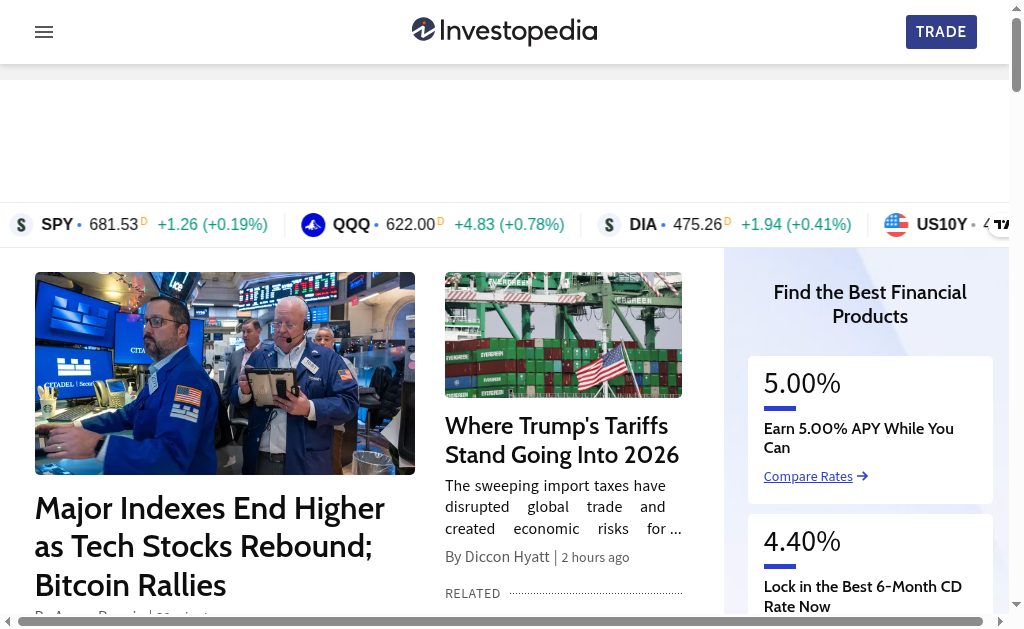Open the Compare Rates link
Viewport: 1024px width, 629px height.
click(x=808, y=477)
